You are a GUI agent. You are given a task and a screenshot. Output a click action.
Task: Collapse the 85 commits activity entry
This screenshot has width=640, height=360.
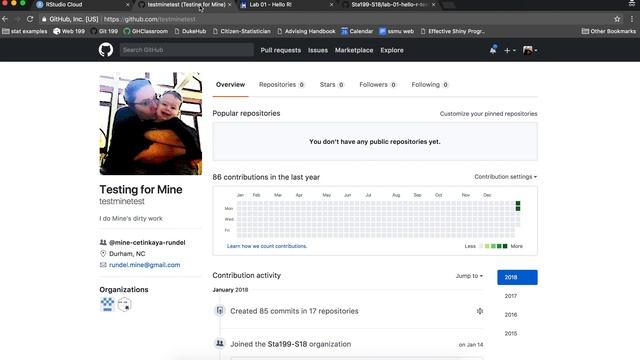[x=480, y=311]
